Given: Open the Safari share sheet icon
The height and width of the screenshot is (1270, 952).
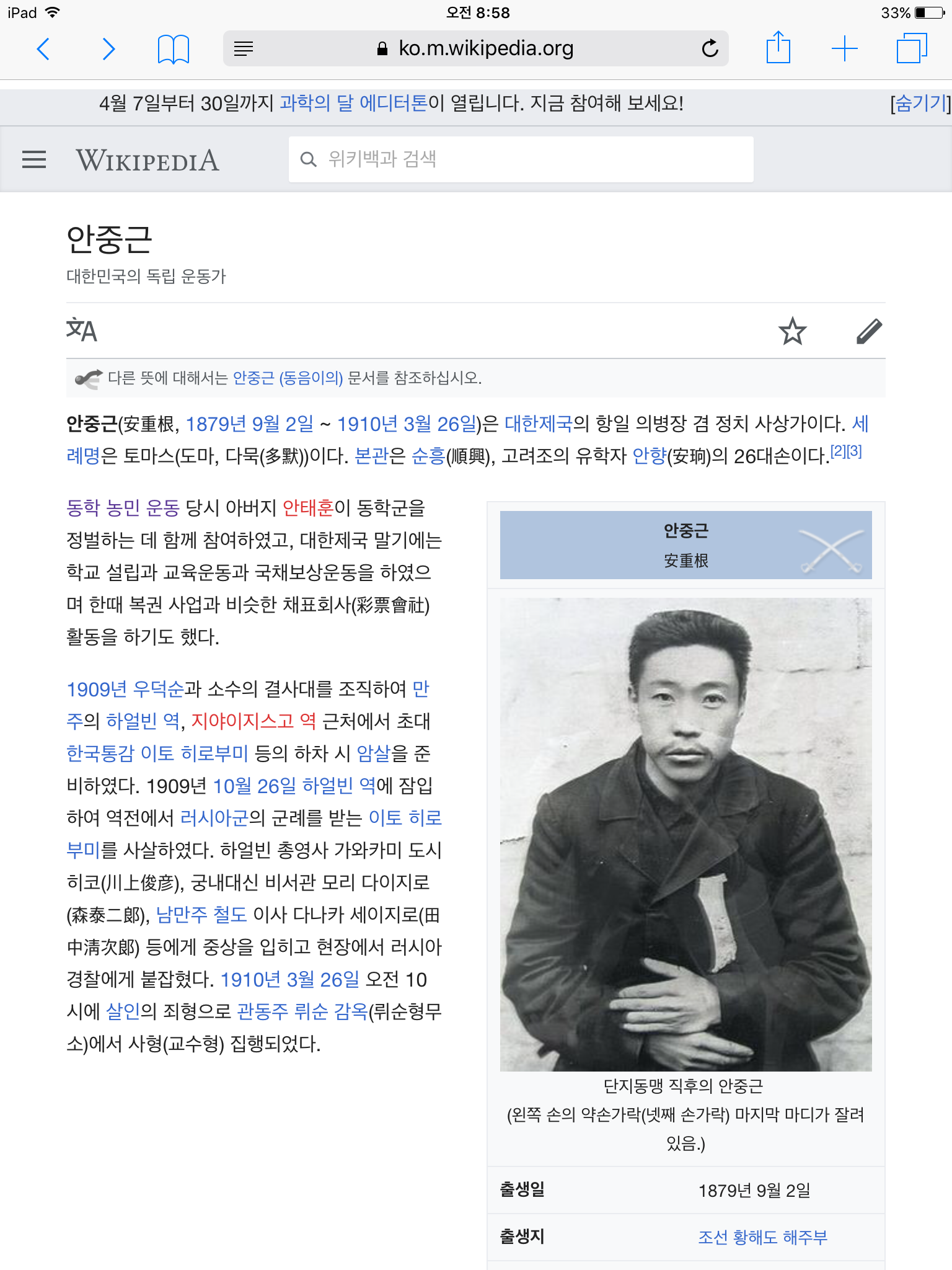Looking at the screenshot, I should pyautogui.click(x=778, y=47).
